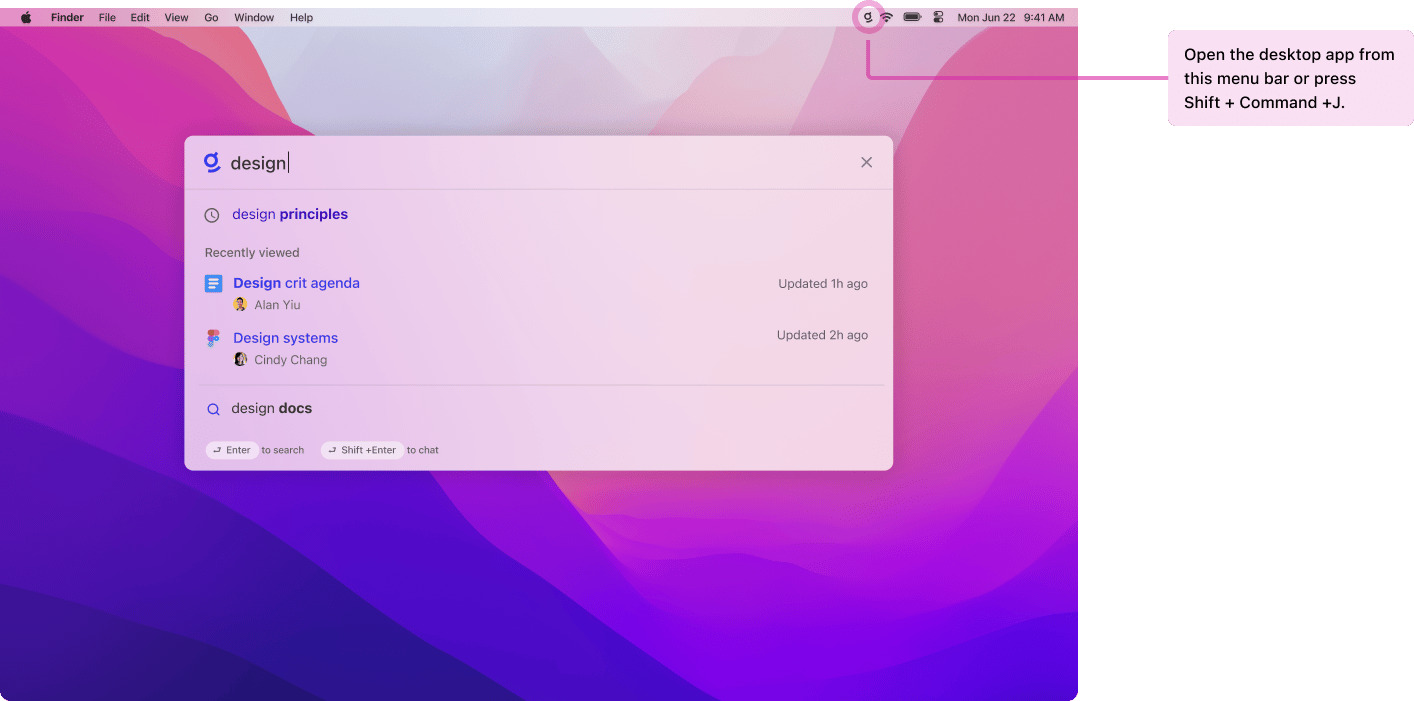Click the 'Enter' key hint button
The width and height of the screenshot is (1414, 701).
[x=232, y=450]
